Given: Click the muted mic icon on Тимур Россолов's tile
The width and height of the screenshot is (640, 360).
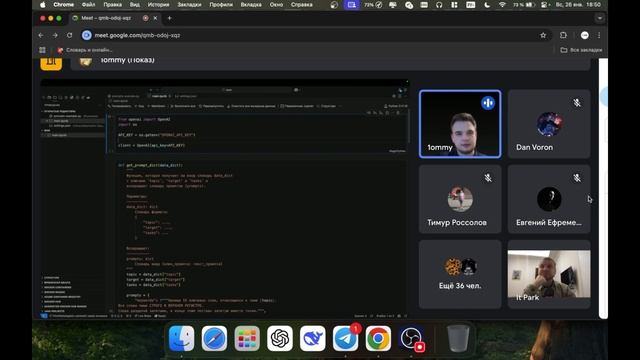Looking at the screenshot, I should coord(488,178).
